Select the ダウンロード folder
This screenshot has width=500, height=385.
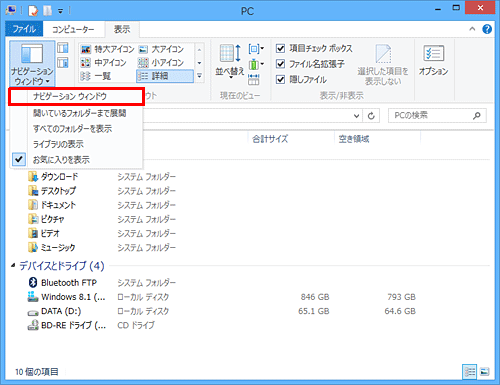[x=53, y=177]
